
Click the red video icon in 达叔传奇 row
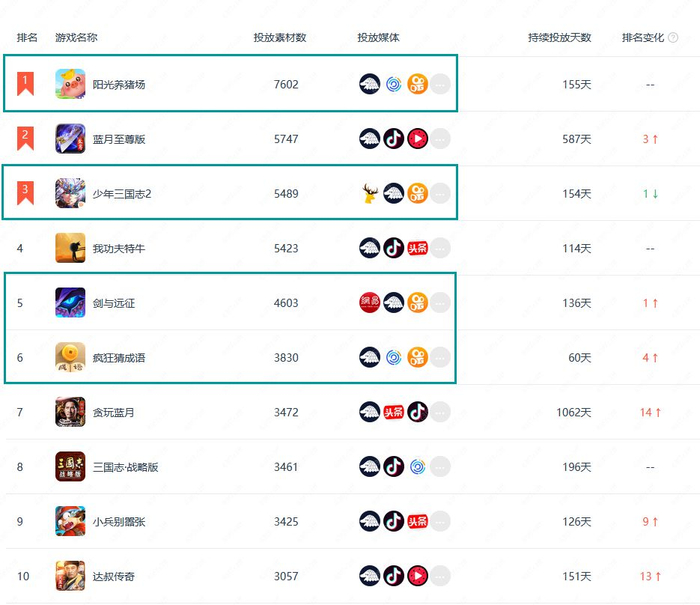tap(418, 576)
